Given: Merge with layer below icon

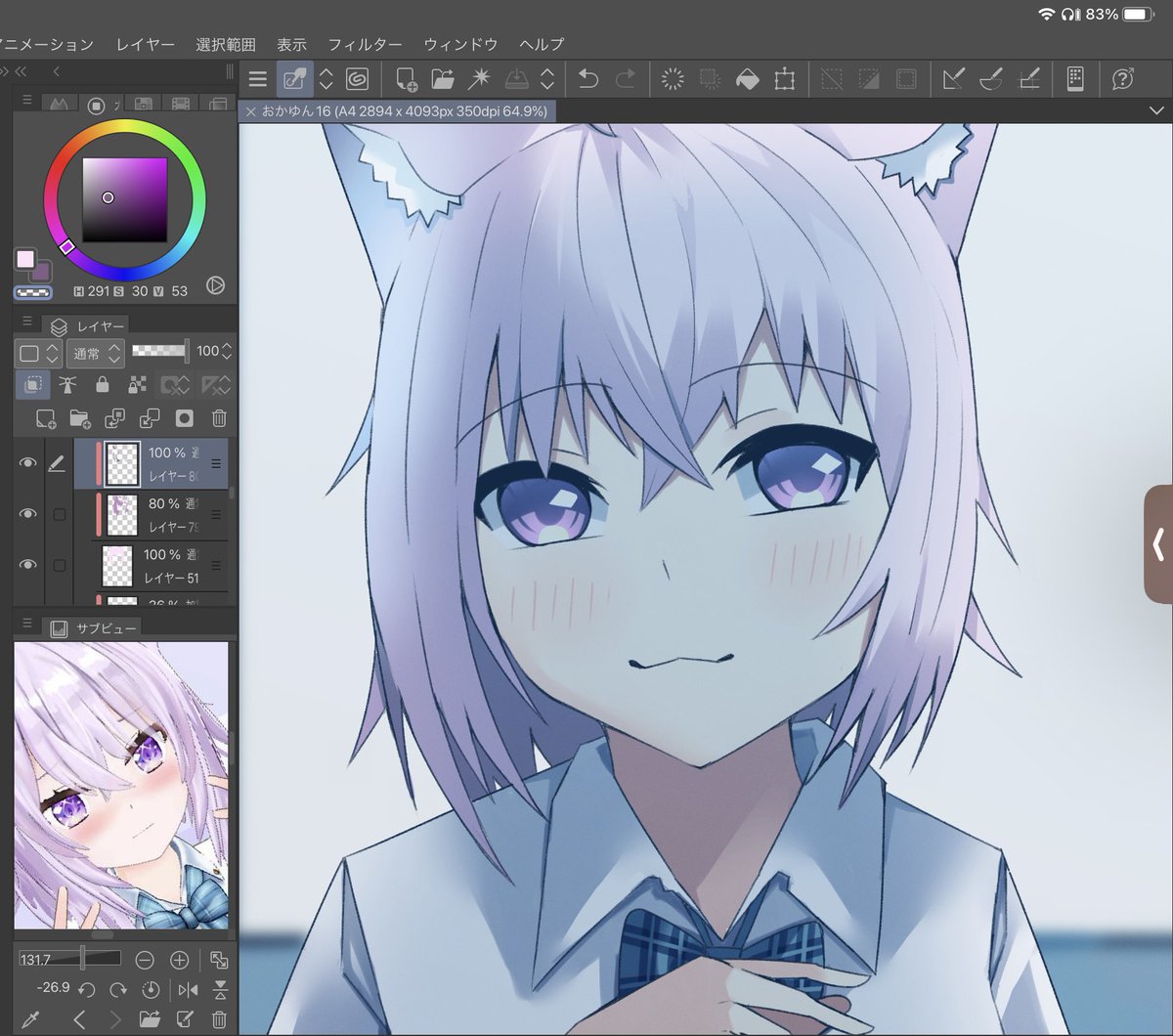Looking at the screenshot, I should 150,419.
